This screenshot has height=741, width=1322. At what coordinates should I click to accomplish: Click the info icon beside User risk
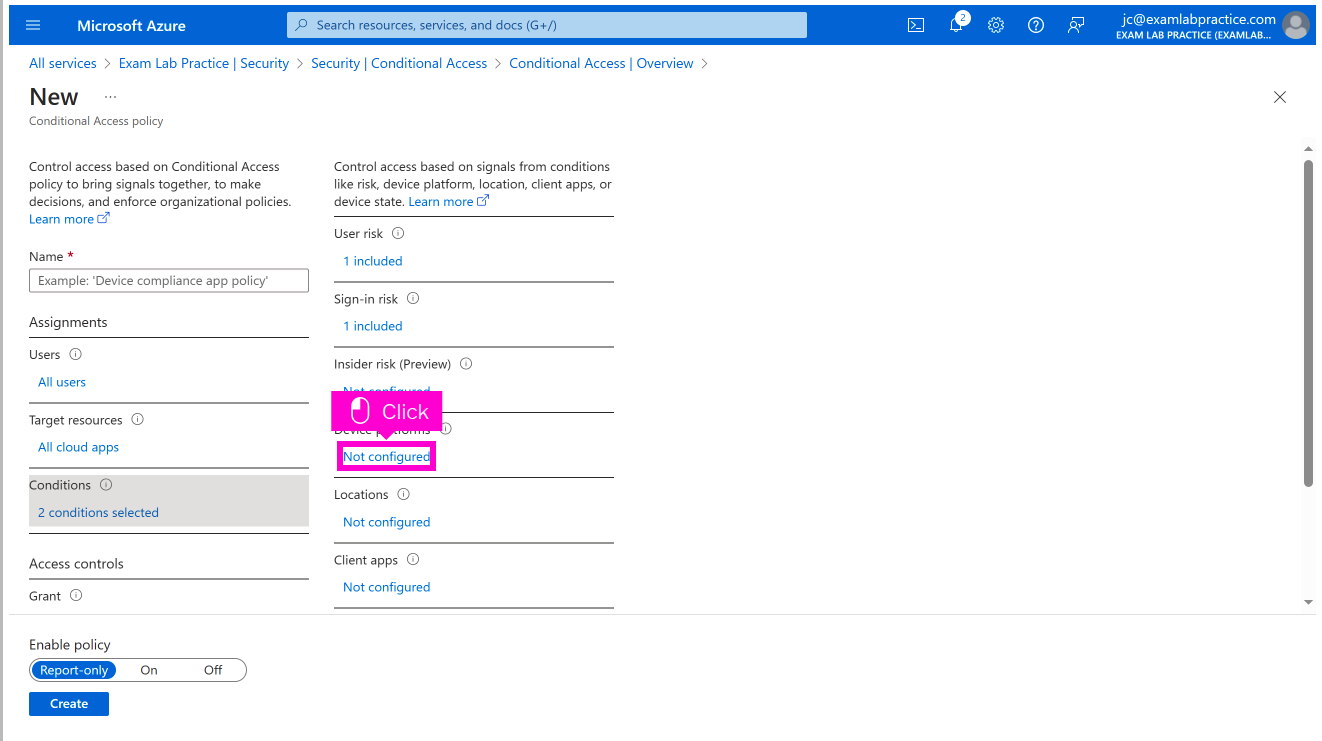[398, 233]
